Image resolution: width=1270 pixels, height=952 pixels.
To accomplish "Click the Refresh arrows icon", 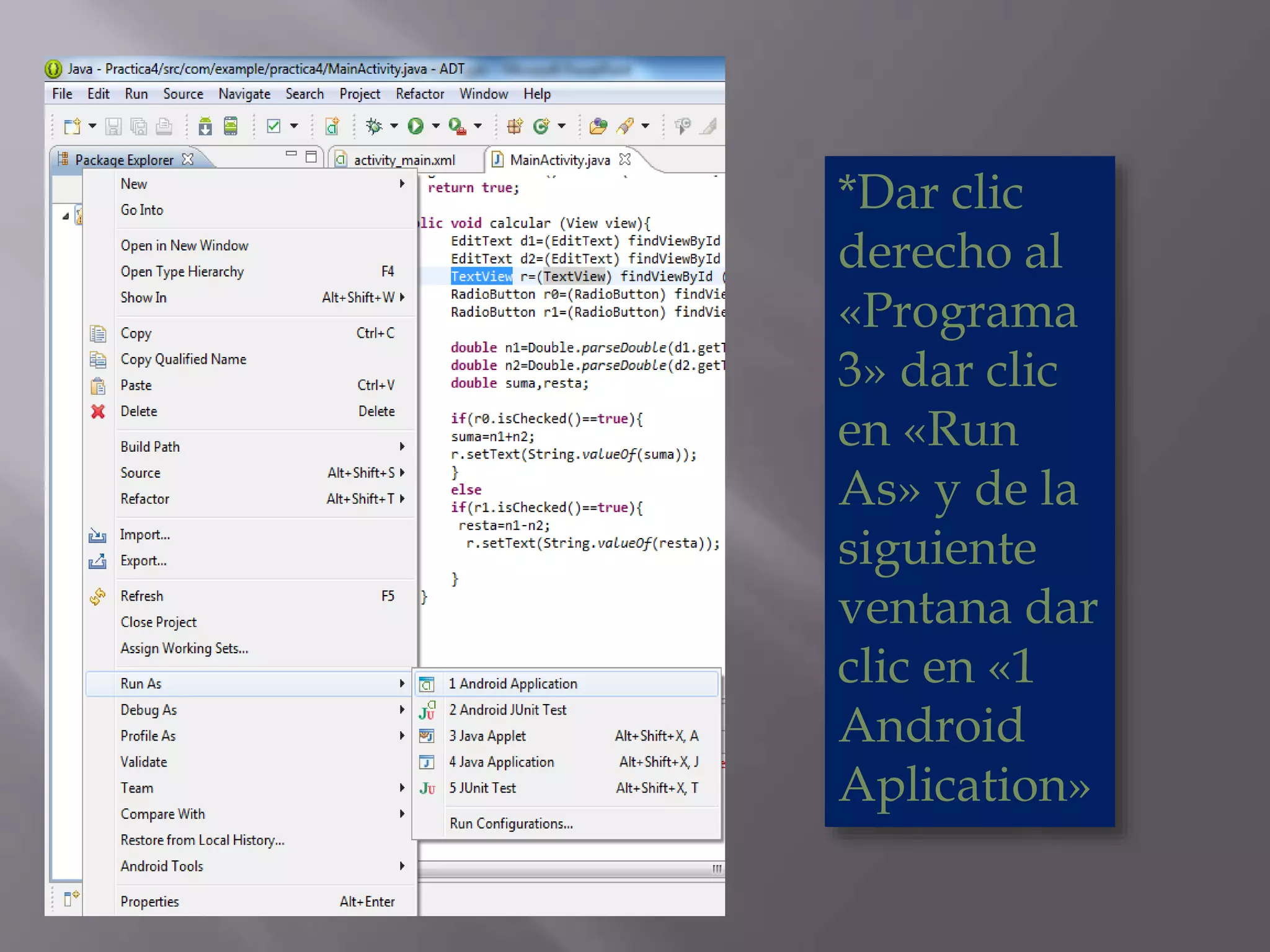I will coord(97,596).
